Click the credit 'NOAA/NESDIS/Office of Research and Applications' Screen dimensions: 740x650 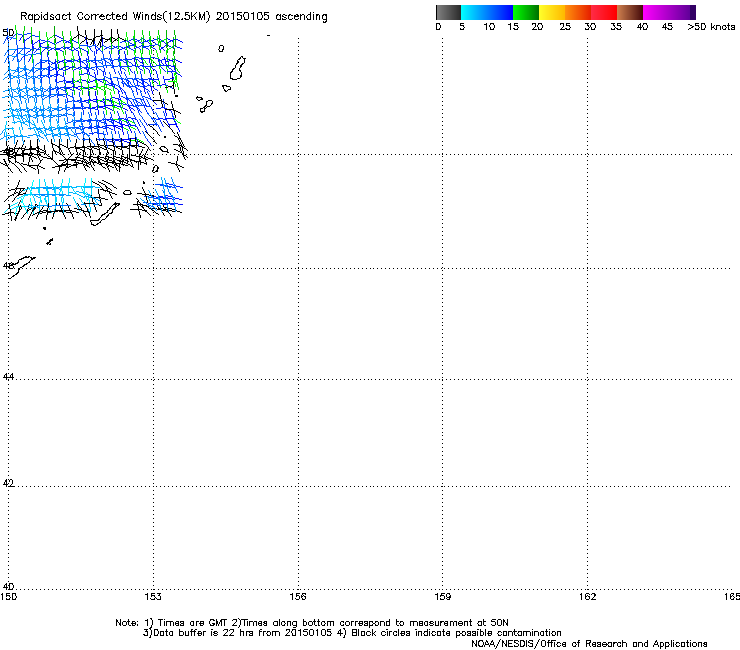point(589,644)
